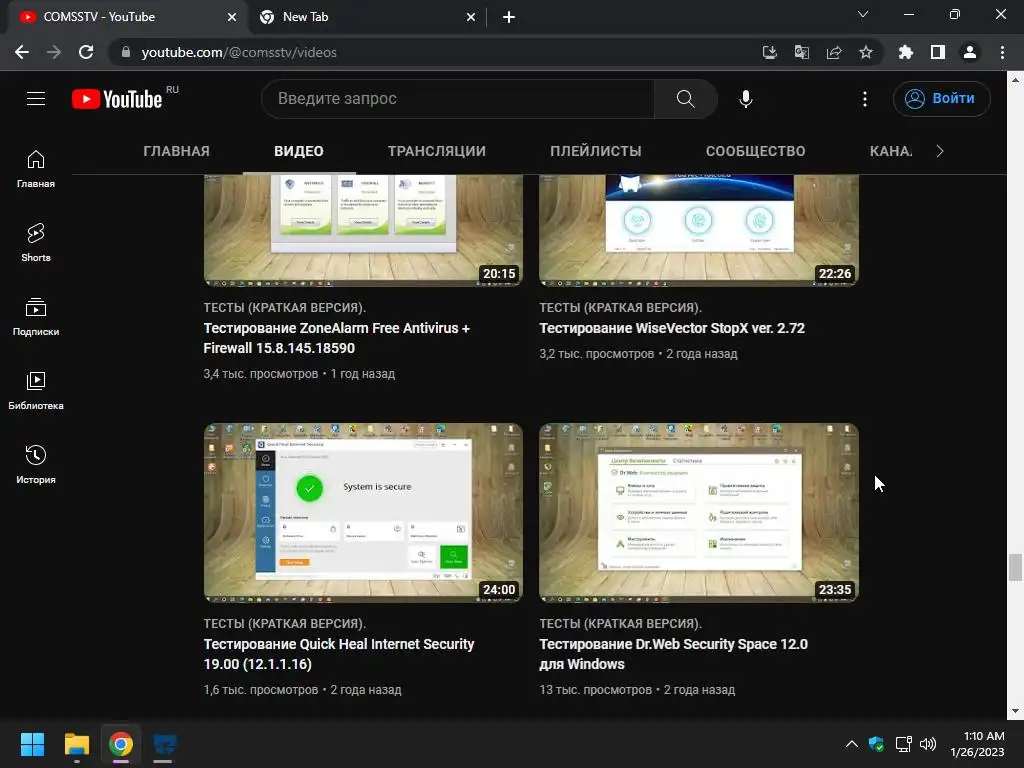Screen dimensions: 1024x768
Task: Click the browser forward arrow
Action: (54, 52)
